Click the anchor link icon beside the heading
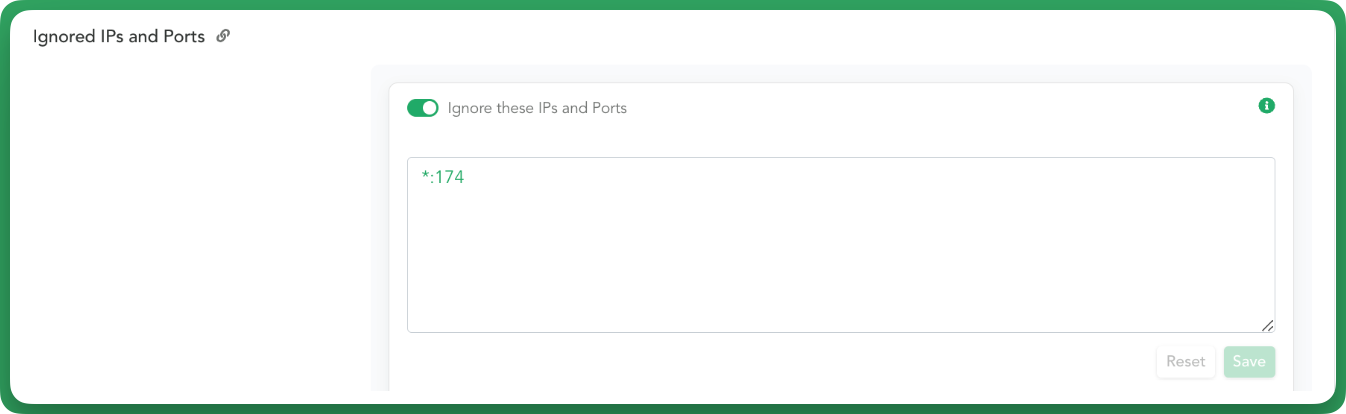Image resolution: width=1346 pixels, height=414 pixels. tap(223, 36)
